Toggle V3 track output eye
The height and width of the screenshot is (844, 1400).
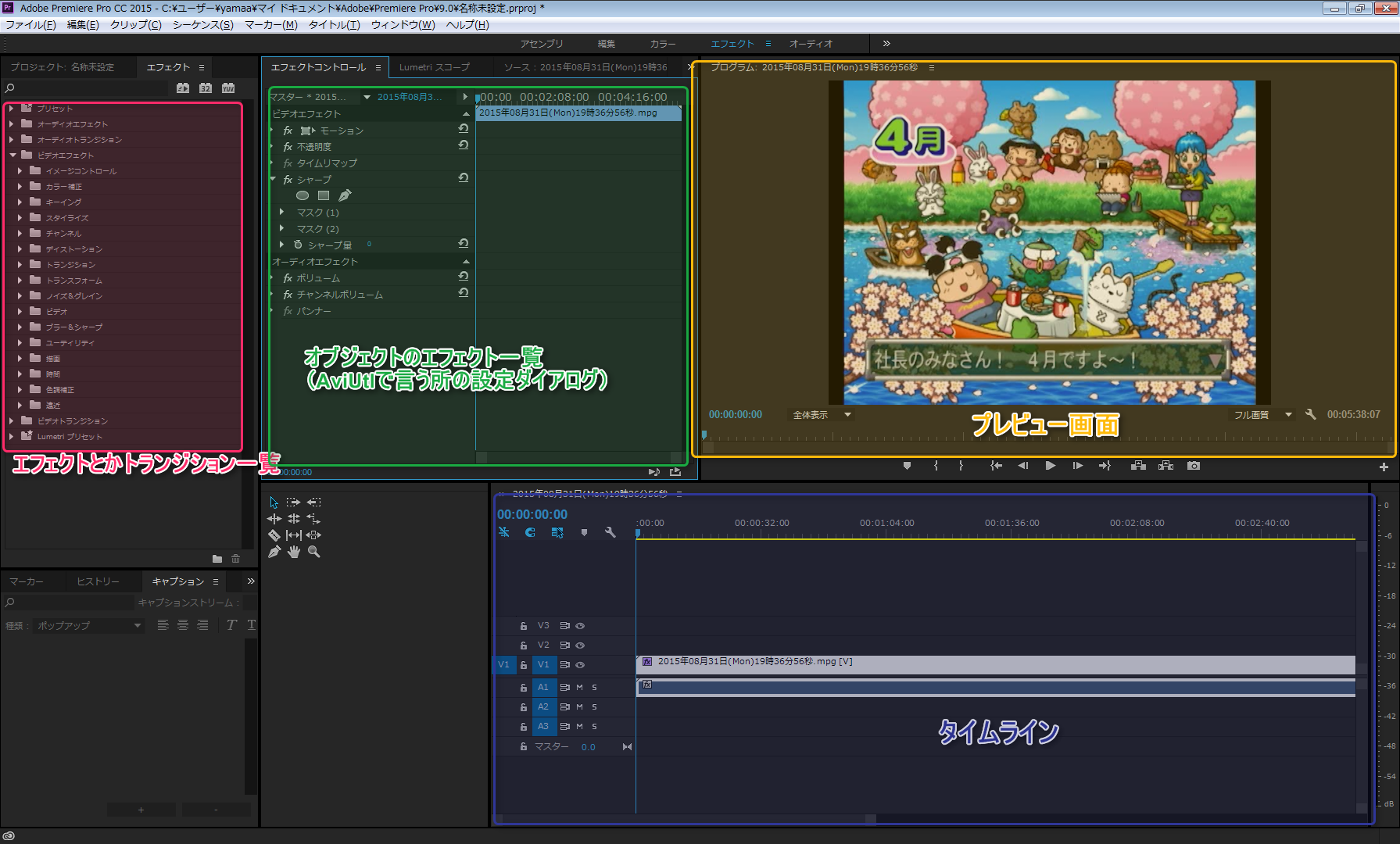click(580, 626)
